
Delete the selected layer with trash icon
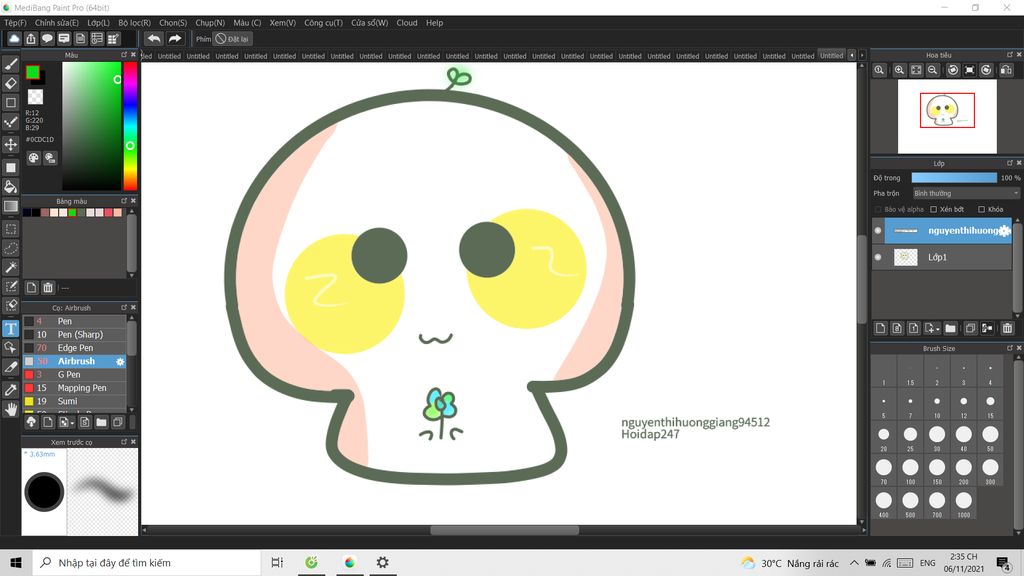(1007, 328)
